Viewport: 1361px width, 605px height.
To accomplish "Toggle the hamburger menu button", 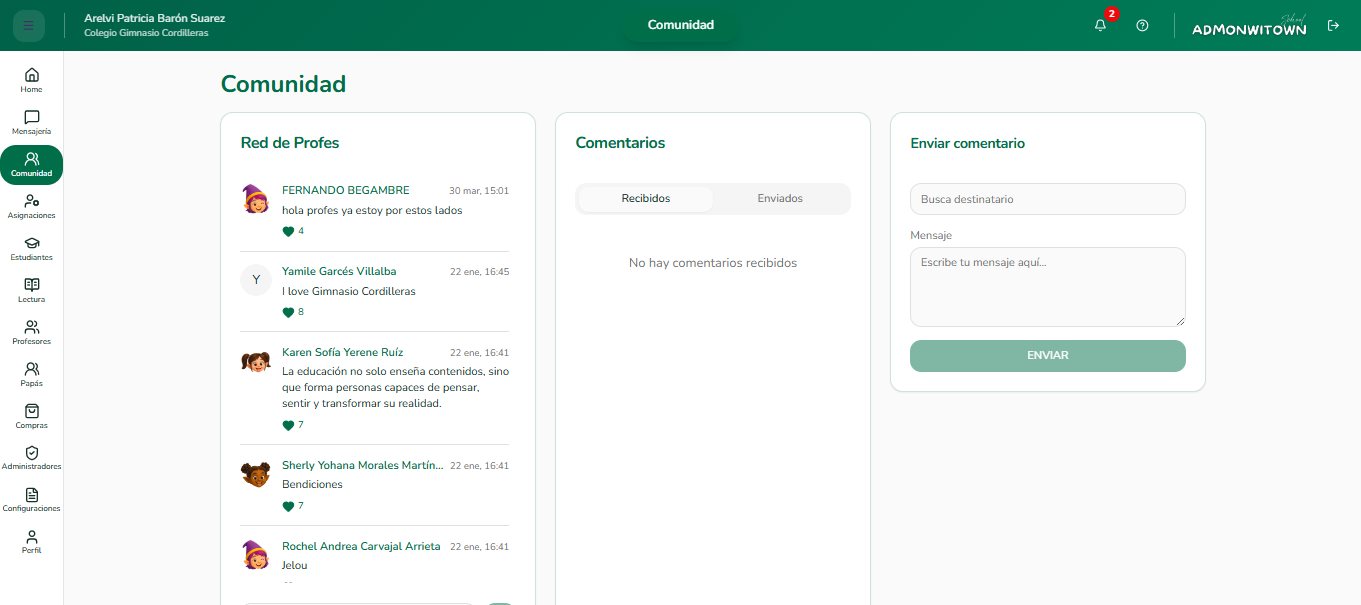I will click(x=28, y=25).
